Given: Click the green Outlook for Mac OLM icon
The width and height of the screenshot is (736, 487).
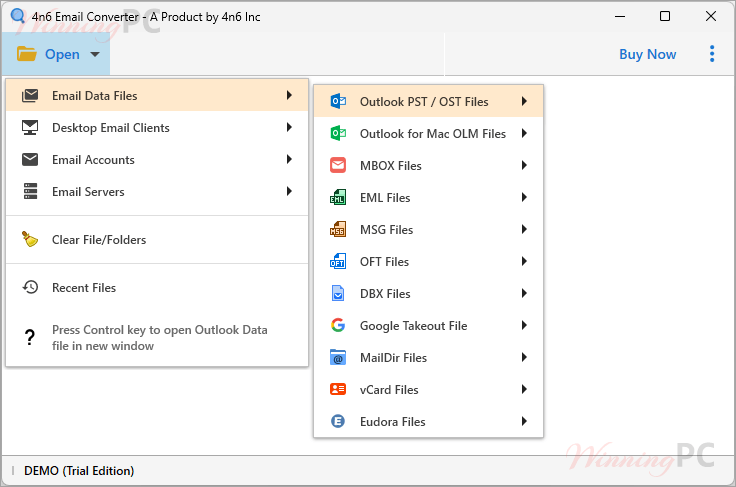Looking at the screenshot, I should [338, 133].
